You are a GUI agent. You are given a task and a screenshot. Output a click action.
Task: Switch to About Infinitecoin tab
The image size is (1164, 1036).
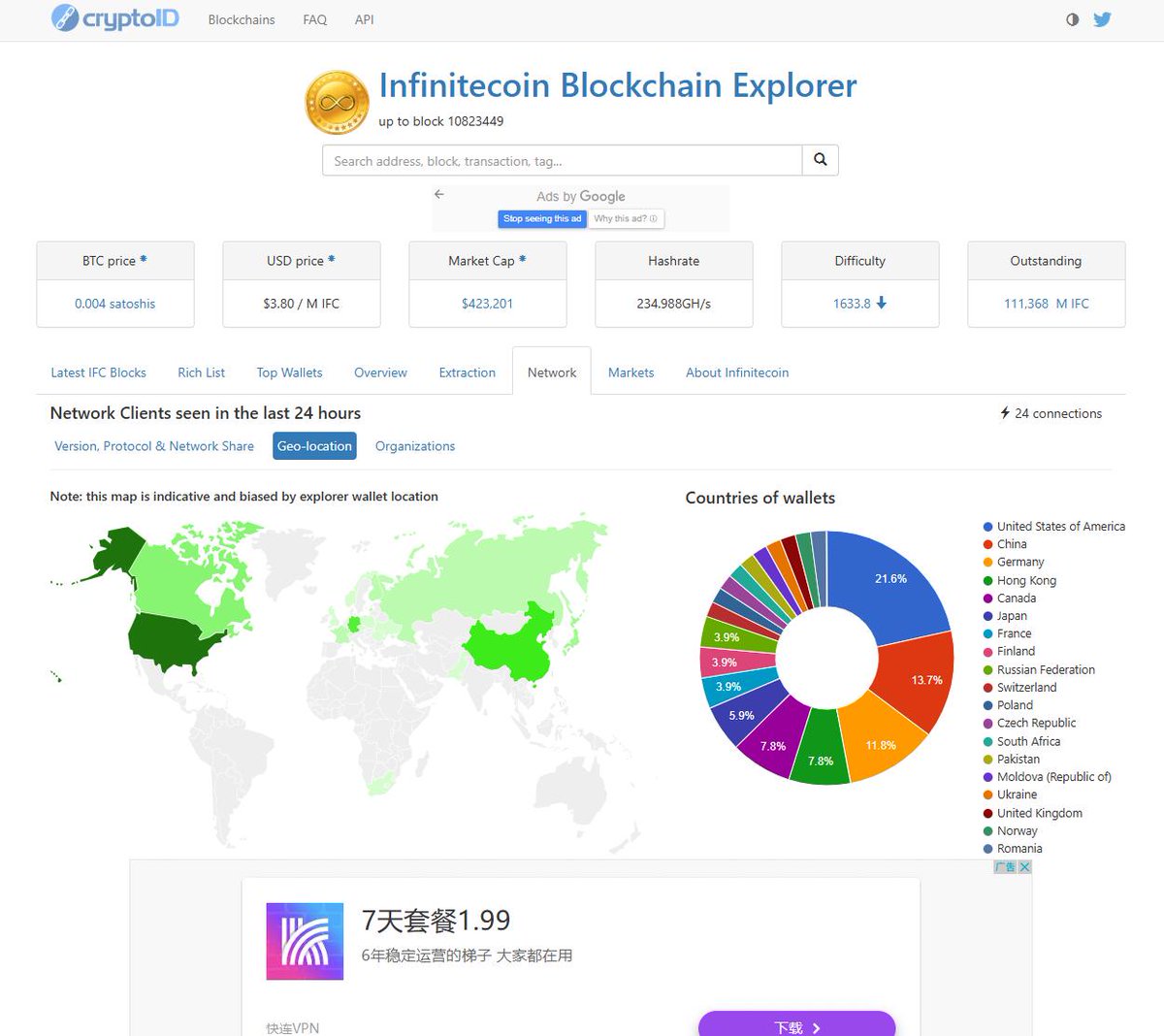tap(737, 372)
